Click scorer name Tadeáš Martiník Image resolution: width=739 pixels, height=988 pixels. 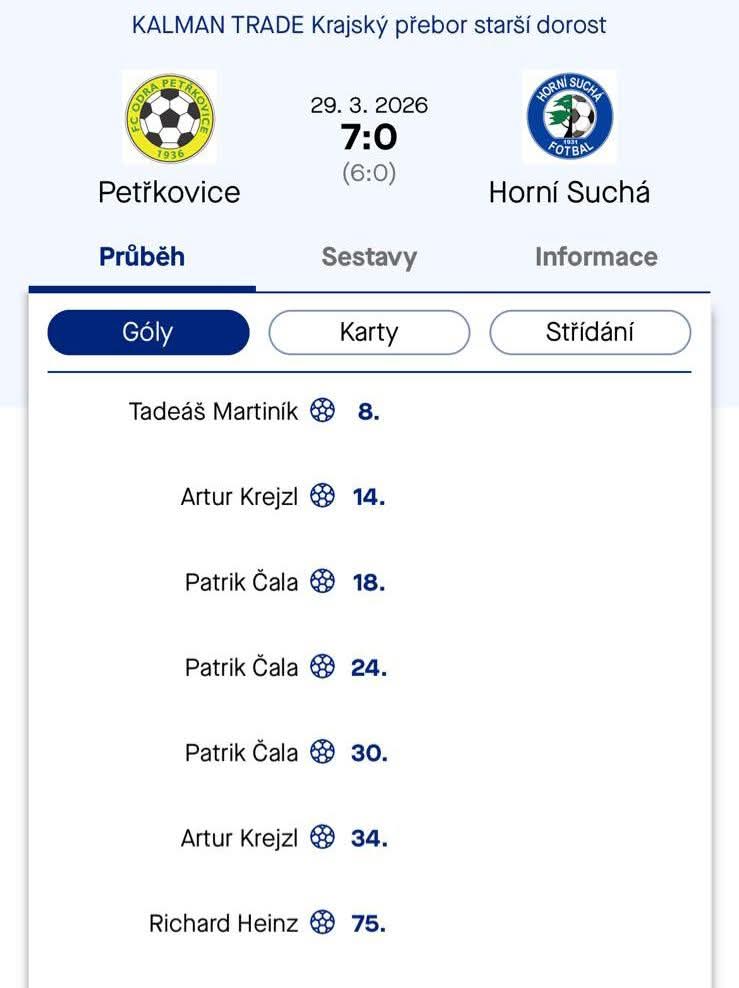tap(213, 411)
